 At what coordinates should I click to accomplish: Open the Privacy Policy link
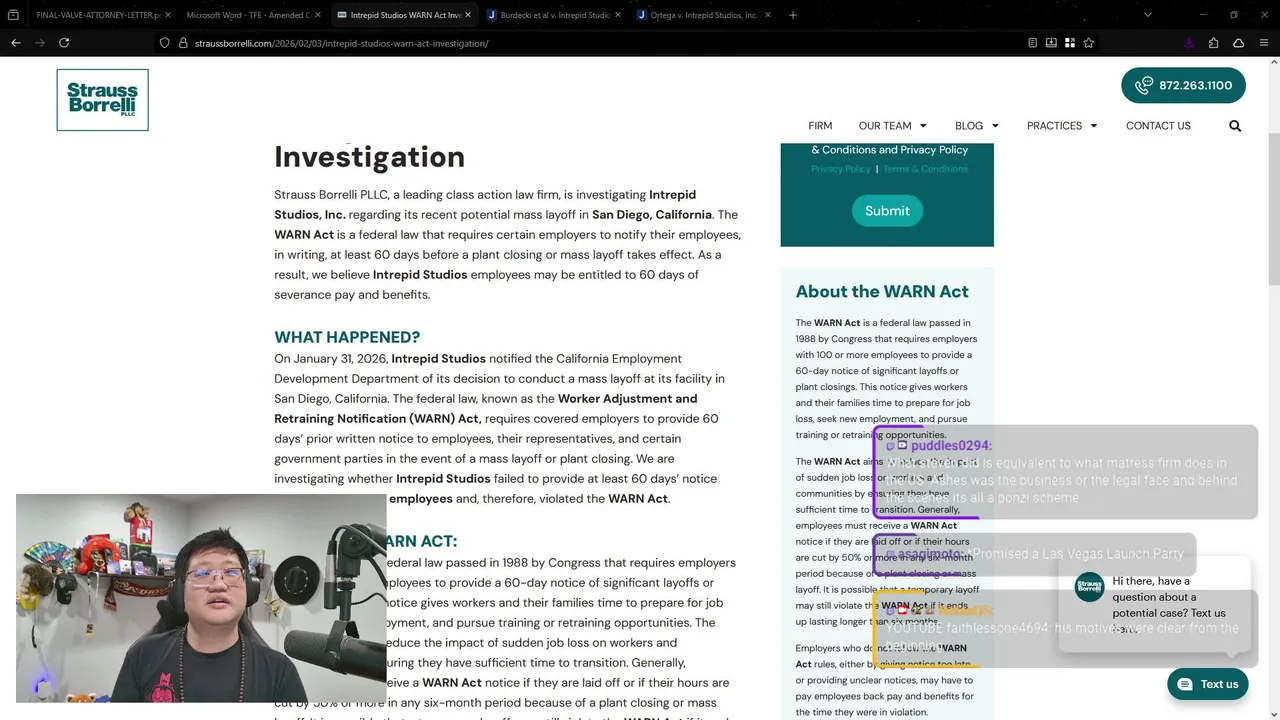click(x=841, y=169)
